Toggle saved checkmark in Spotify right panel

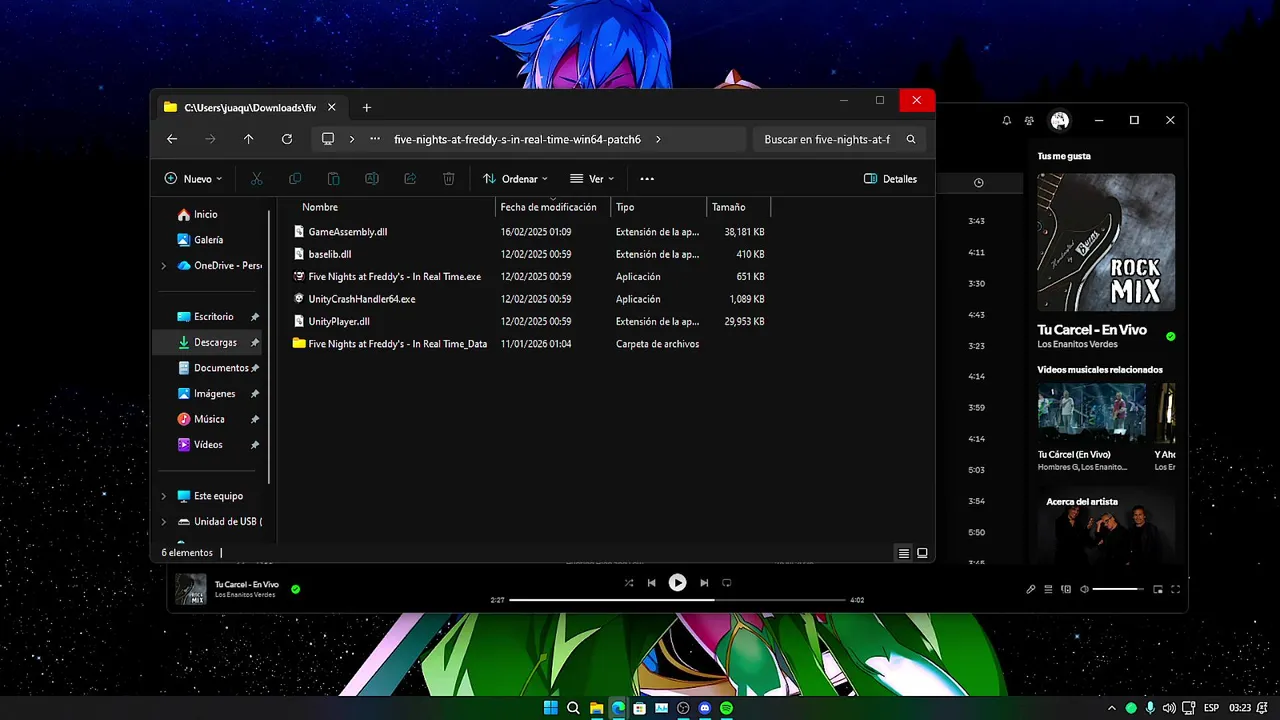coord(1171,336)
